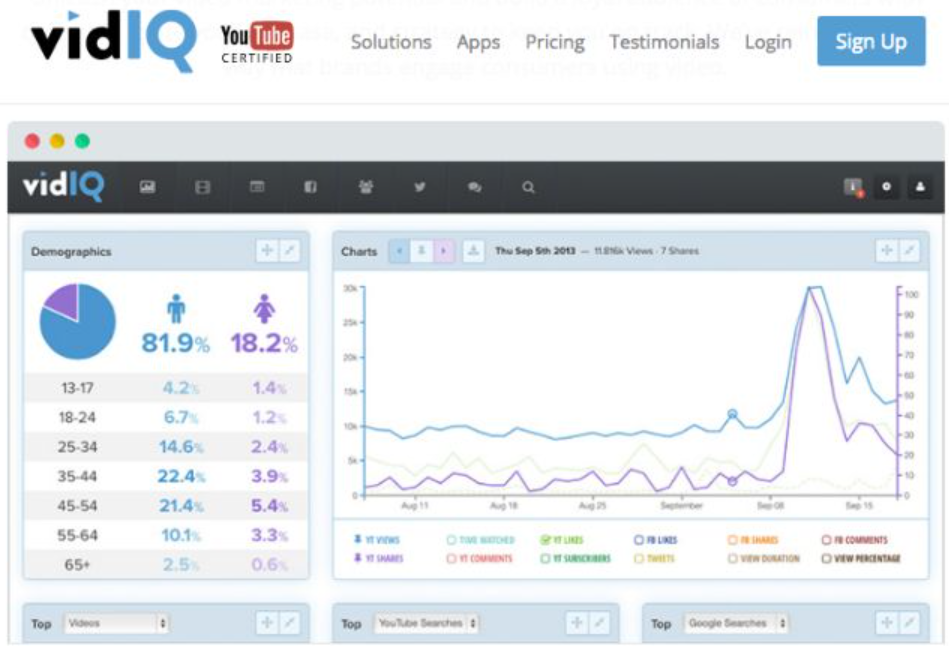
Task: Click purple marker on chart line
Action: tap(732, 481)
